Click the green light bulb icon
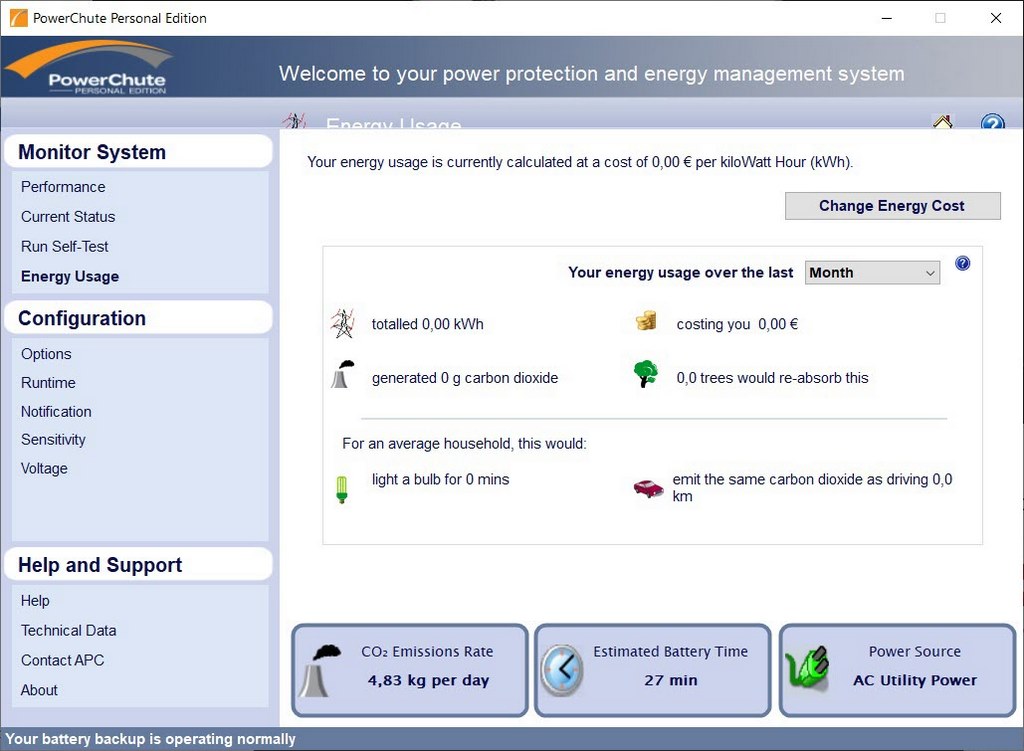This screenshot has width=1024, height=751. (x=342, y=489)
